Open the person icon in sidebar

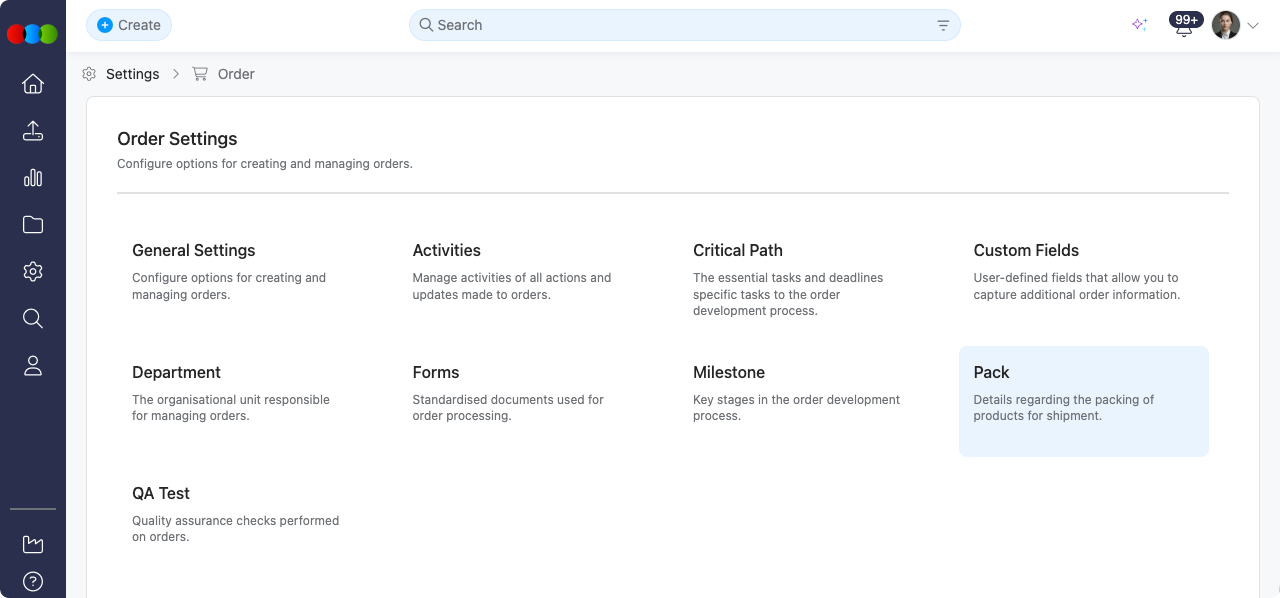[x=33, y=366]
